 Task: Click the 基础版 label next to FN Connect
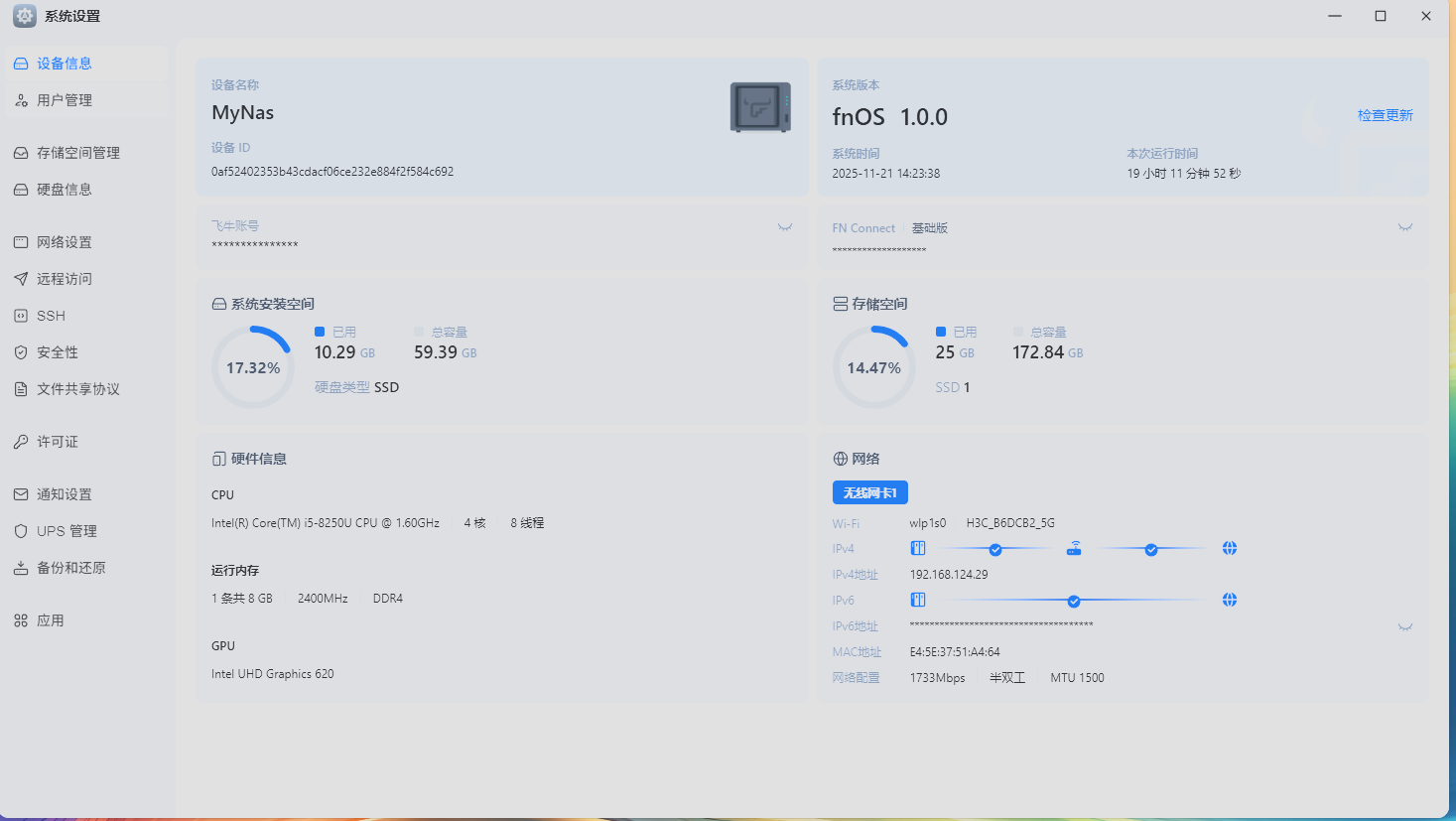930,228
